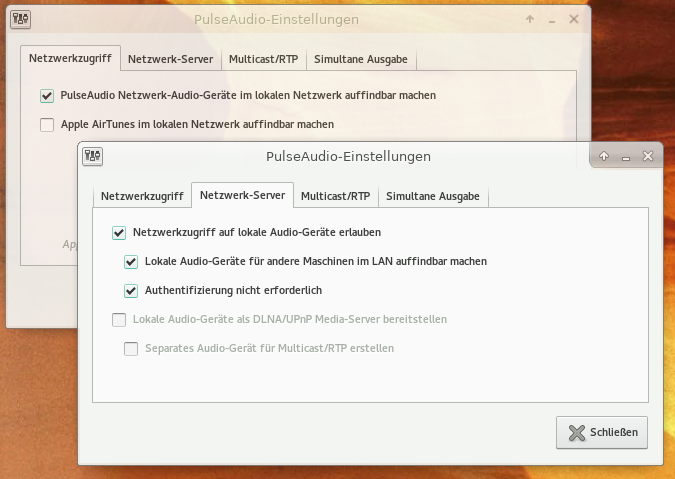The width and height of the screenshot is (675, 479).
Task: Click the up-arrow roll-up button on background window
Action: point(529,19)
